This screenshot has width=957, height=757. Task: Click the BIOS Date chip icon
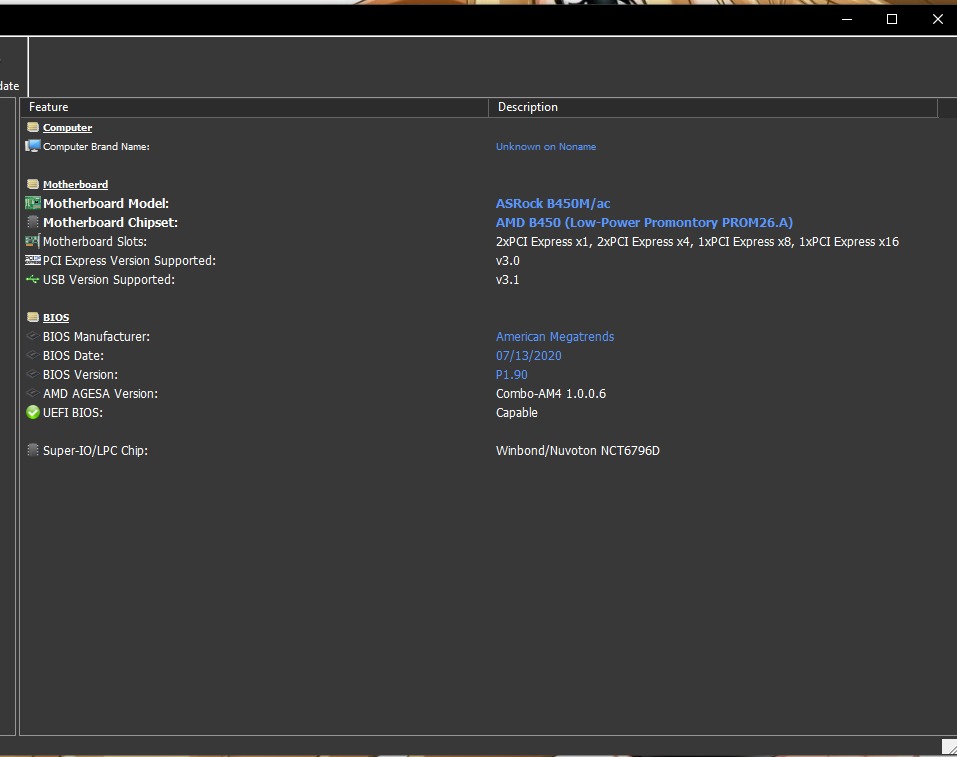click(x=33, y=355)
